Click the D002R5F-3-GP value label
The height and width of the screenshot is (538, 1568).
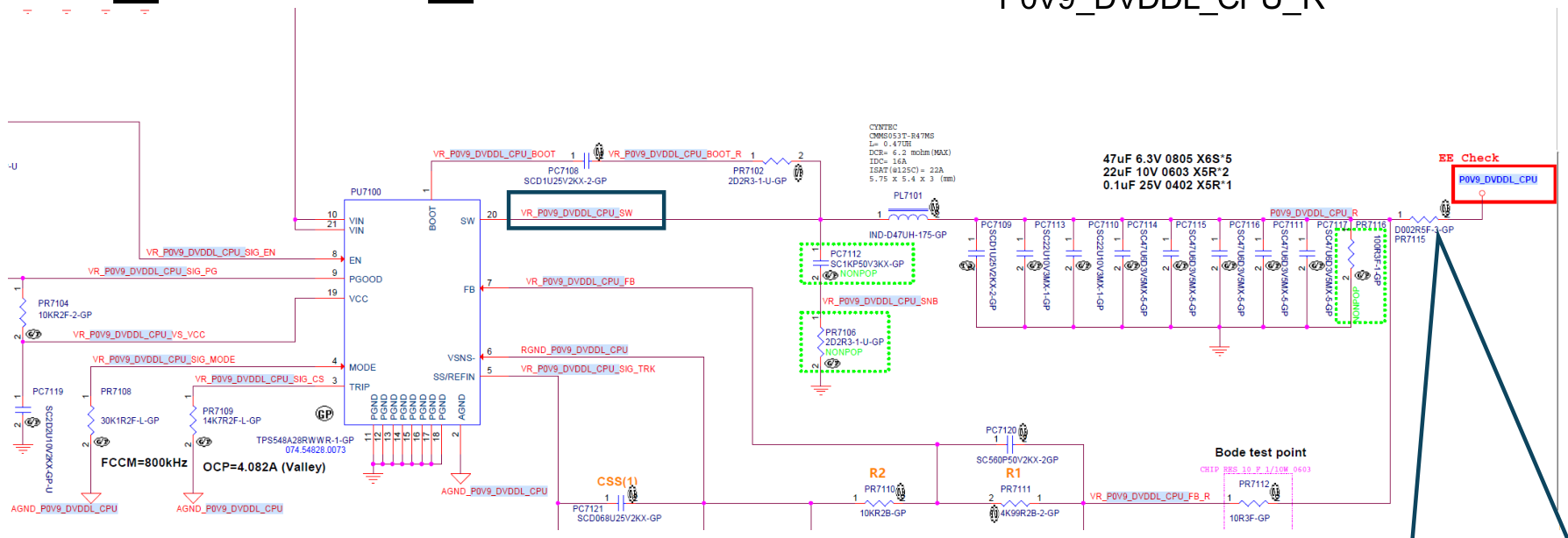pyautogui.click(x=1424, y=230)
